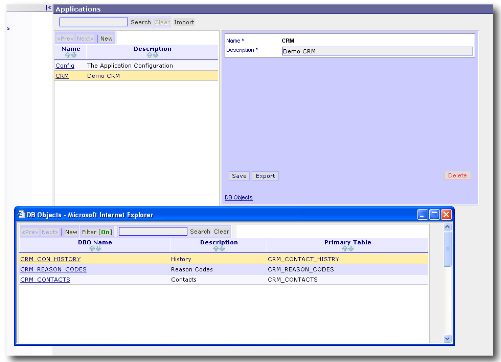
Task: Sort DB Objects Description column descending arrow
Action: tap(222, 249)
